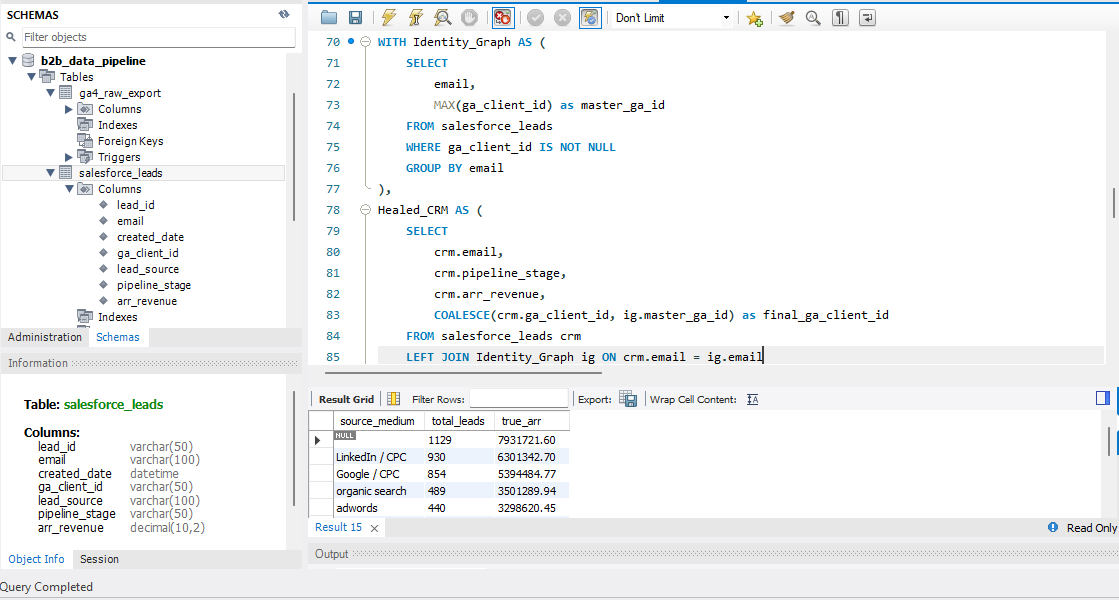Select the arr_revenue column in the tree
The width and height of the screenshot is (1119, 600).
pos(147,301)
